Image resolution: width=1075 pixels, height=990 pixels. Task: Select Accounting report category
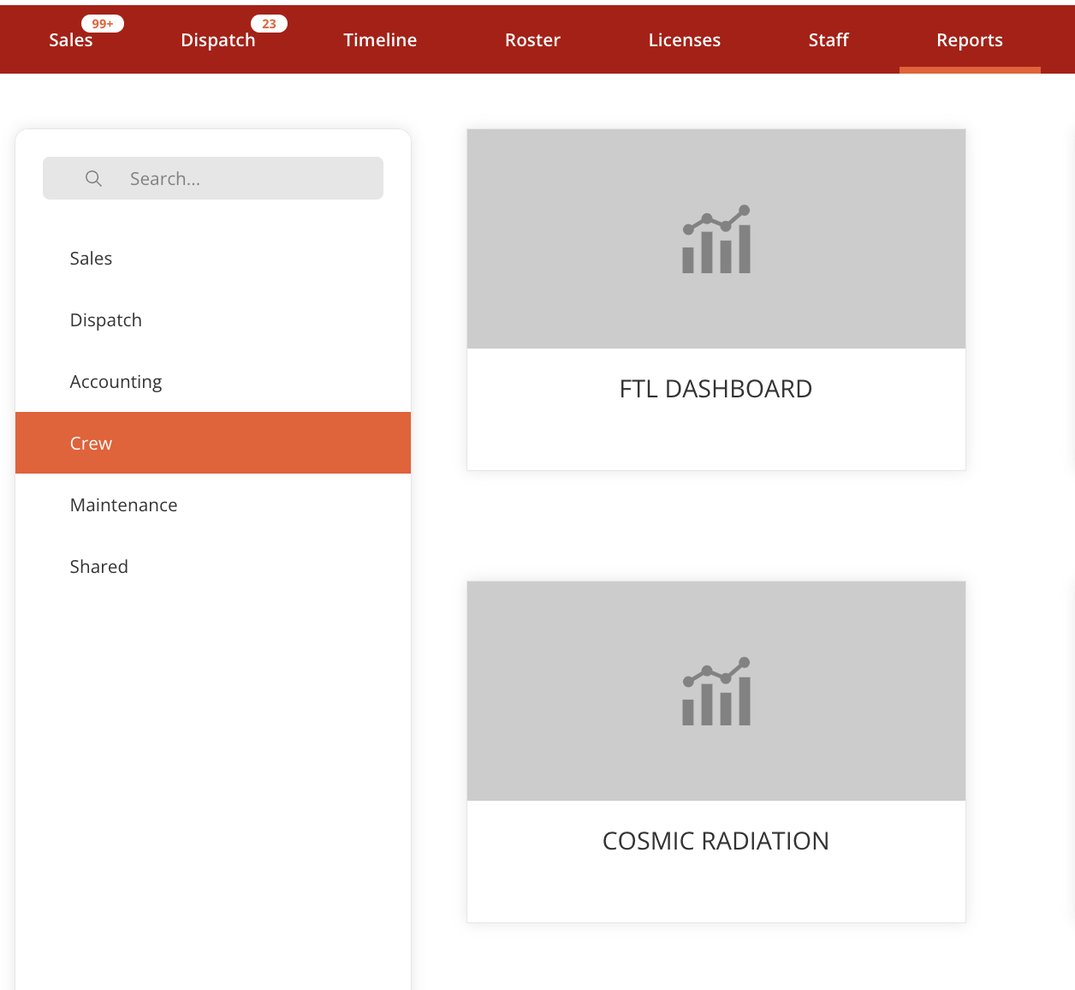116,382
